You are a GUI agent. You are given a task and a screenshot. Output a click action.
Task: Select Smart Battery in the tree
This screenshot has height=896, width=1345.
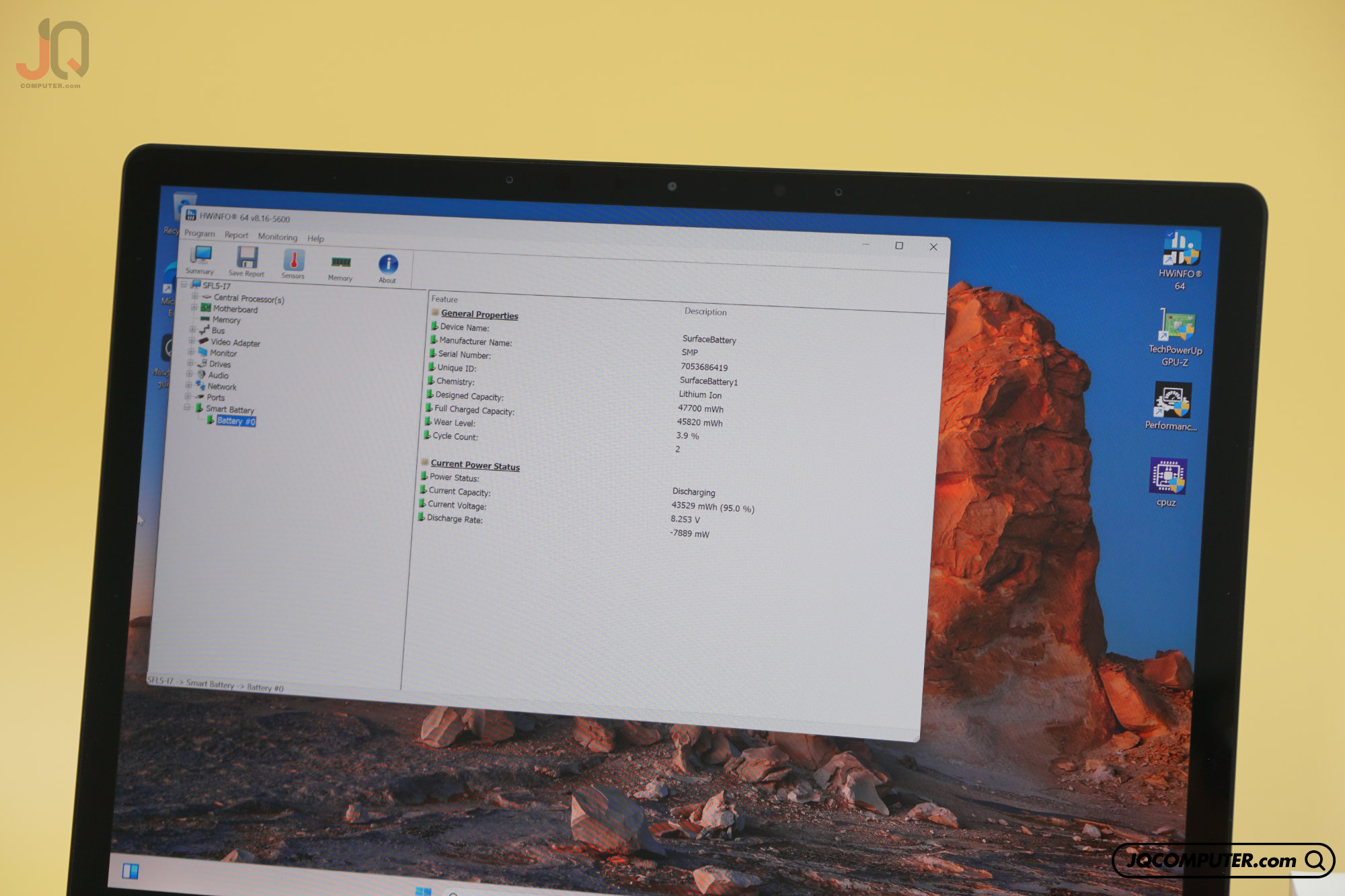225,409
